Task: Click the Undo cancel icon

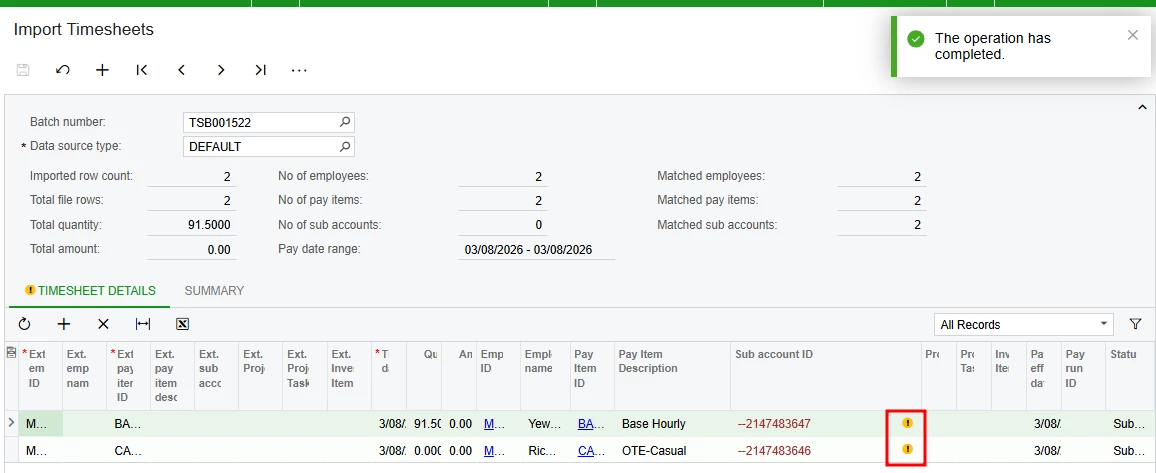Action: point(63,70)
